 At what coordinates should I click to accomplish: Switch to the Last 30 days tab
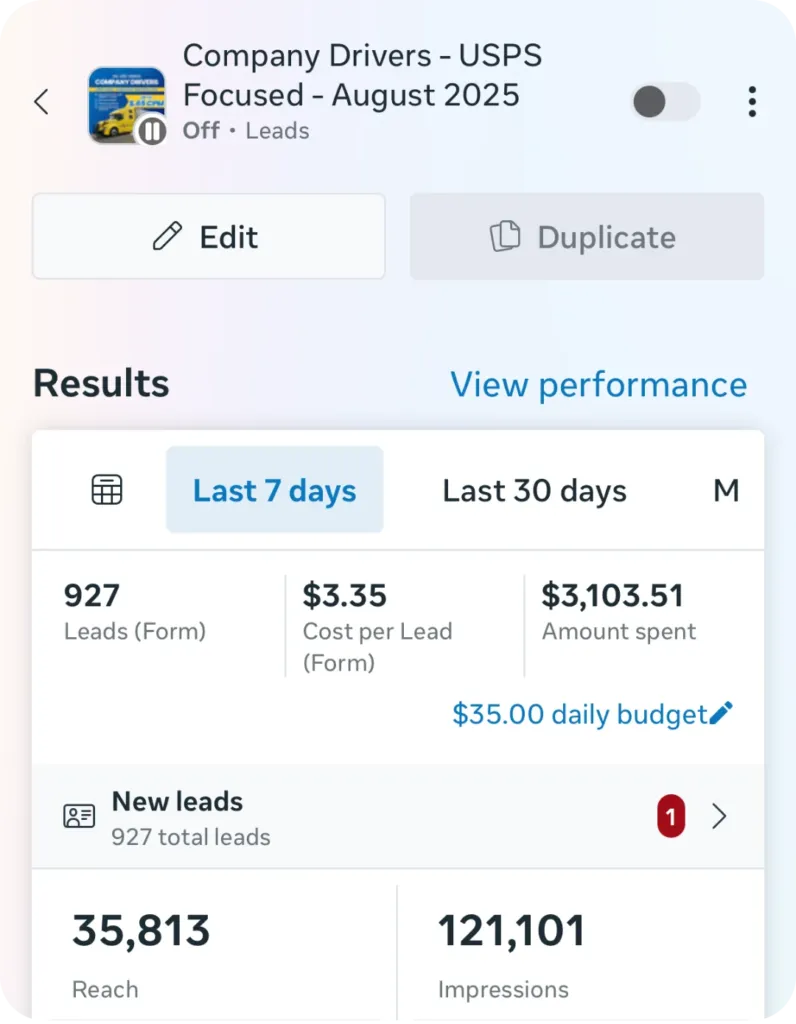534,490
